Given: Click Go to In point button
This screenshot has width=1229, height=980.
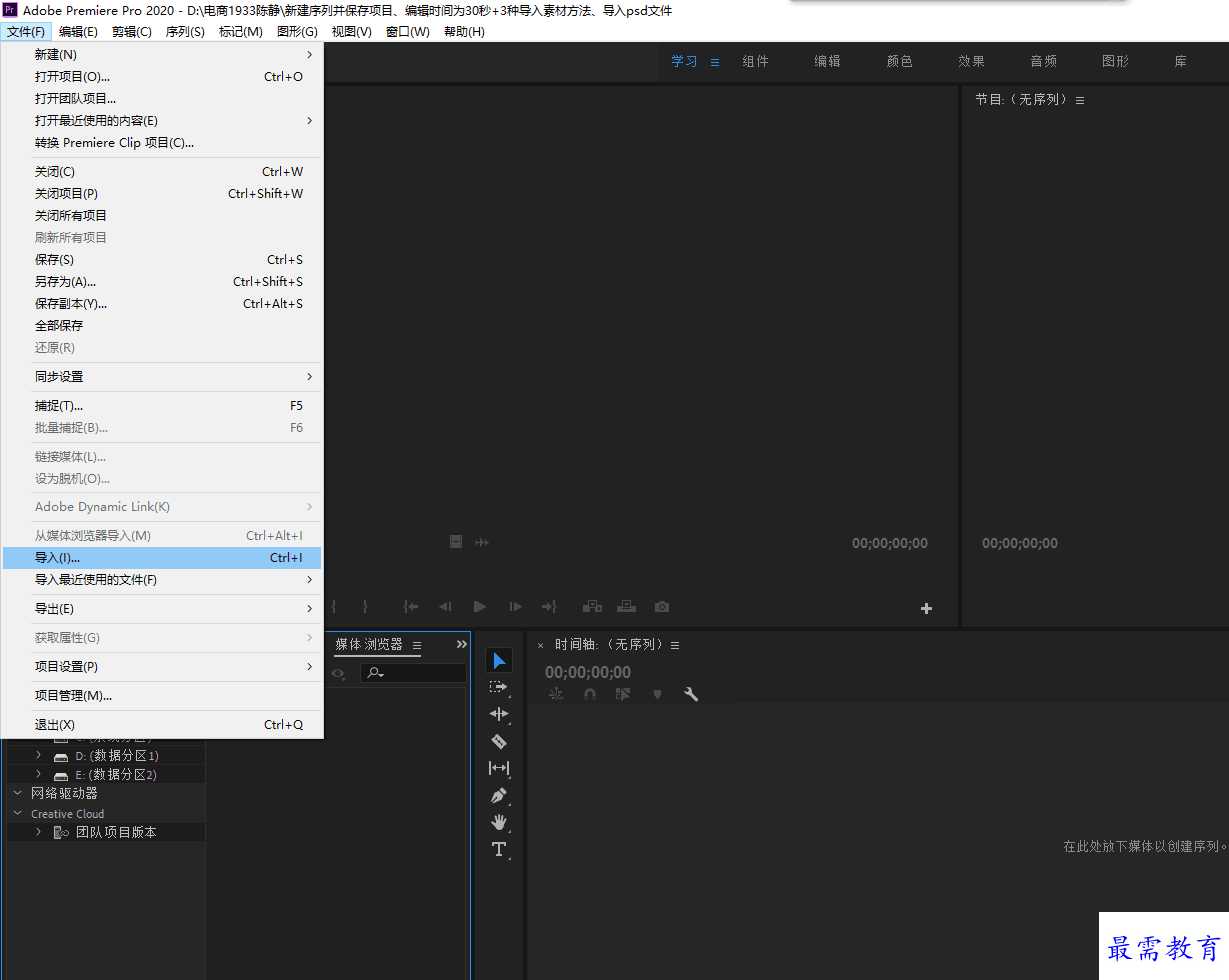Looking at the screenshot, I should click(x=410, y=606).
